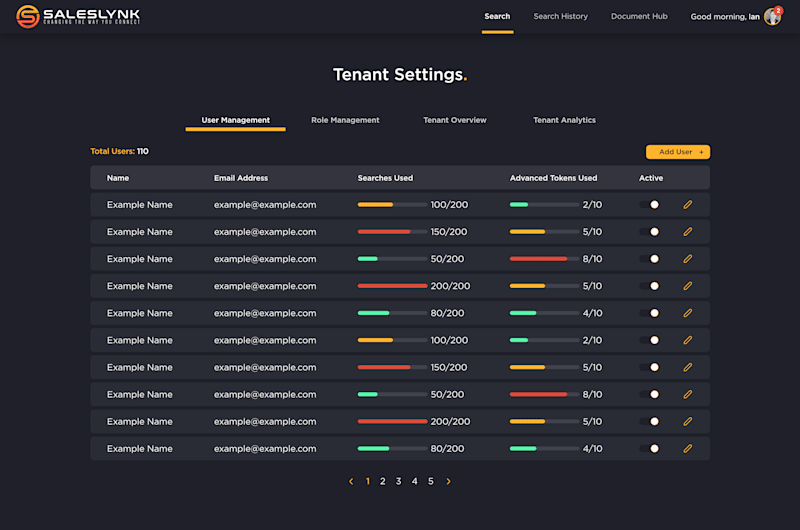
Task: Click pencil icon in second 100/200 row
Action: pyautogui.click(x=688, y=340)
